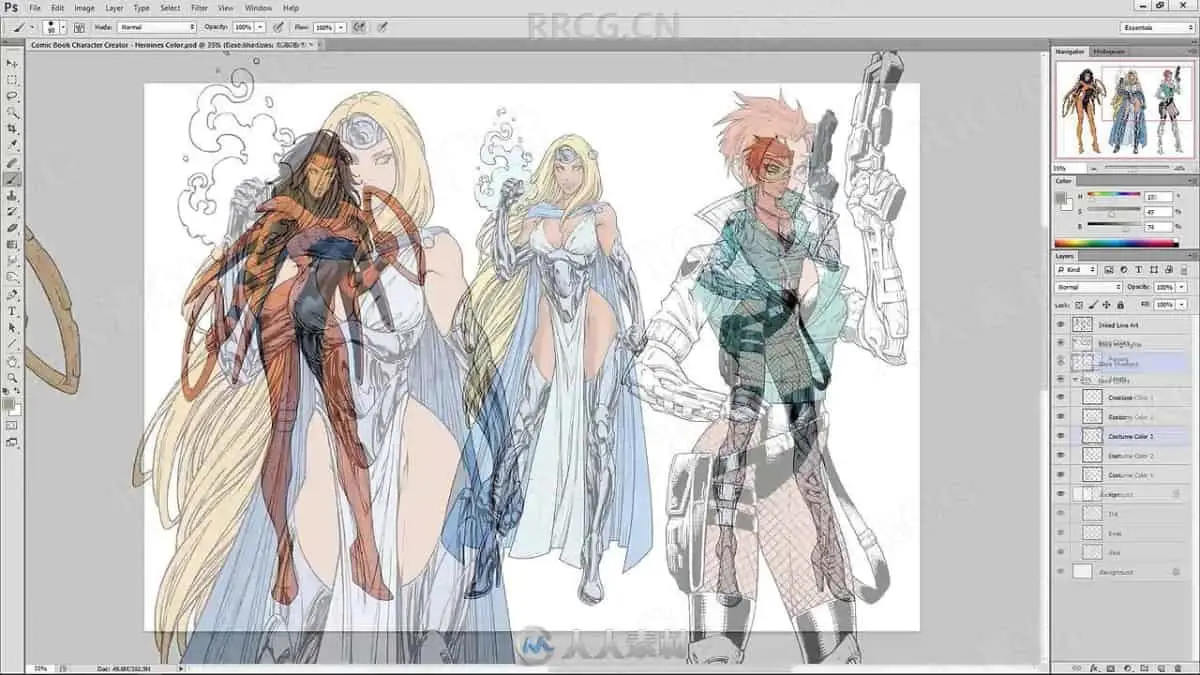
Task: Toggle eye of Costume layer above Color 3
Action: coord(1061,417)
